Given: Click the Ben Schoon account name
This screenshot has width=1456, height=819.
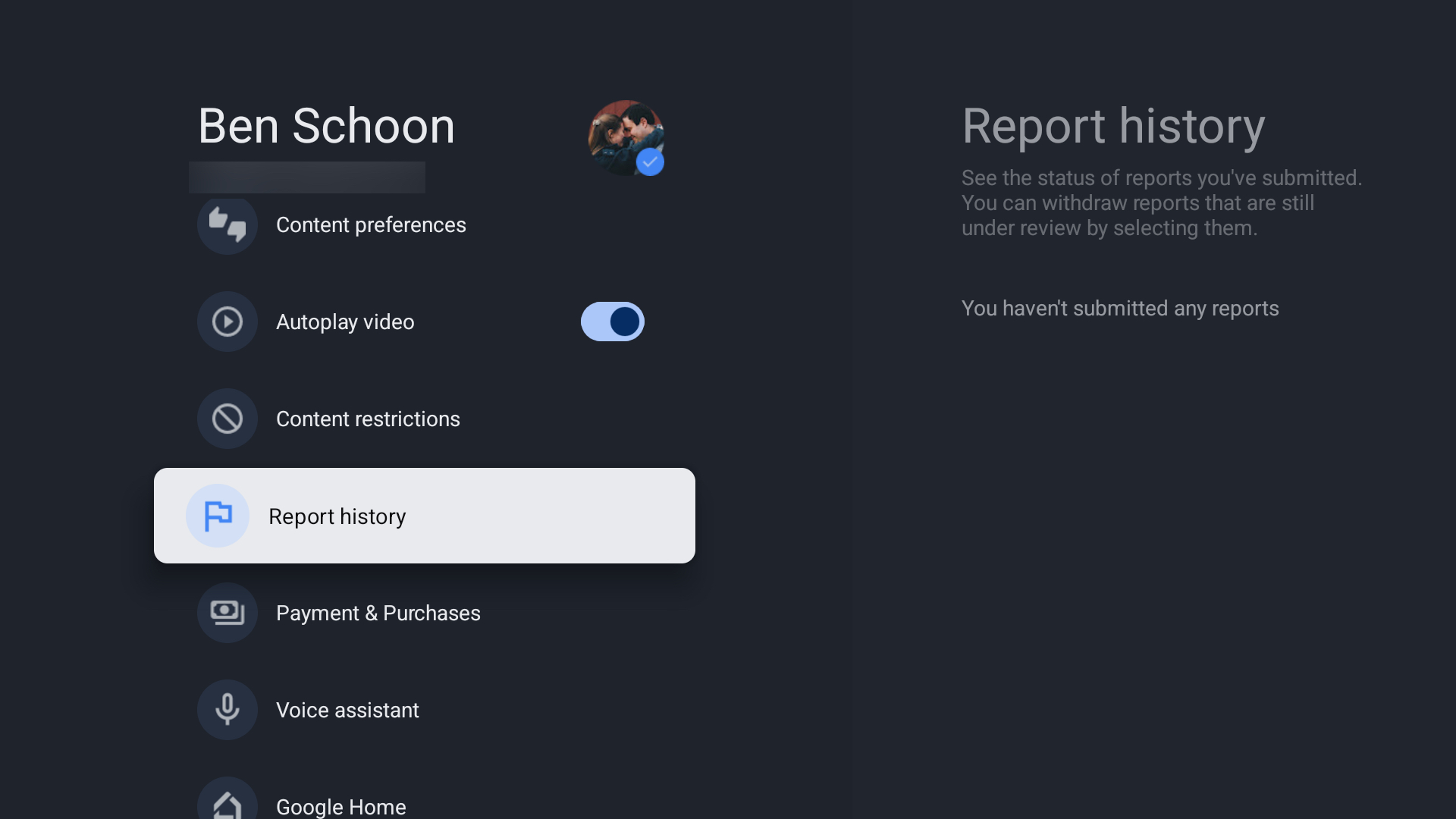Looking at the screenshot, I should (326, 126).
